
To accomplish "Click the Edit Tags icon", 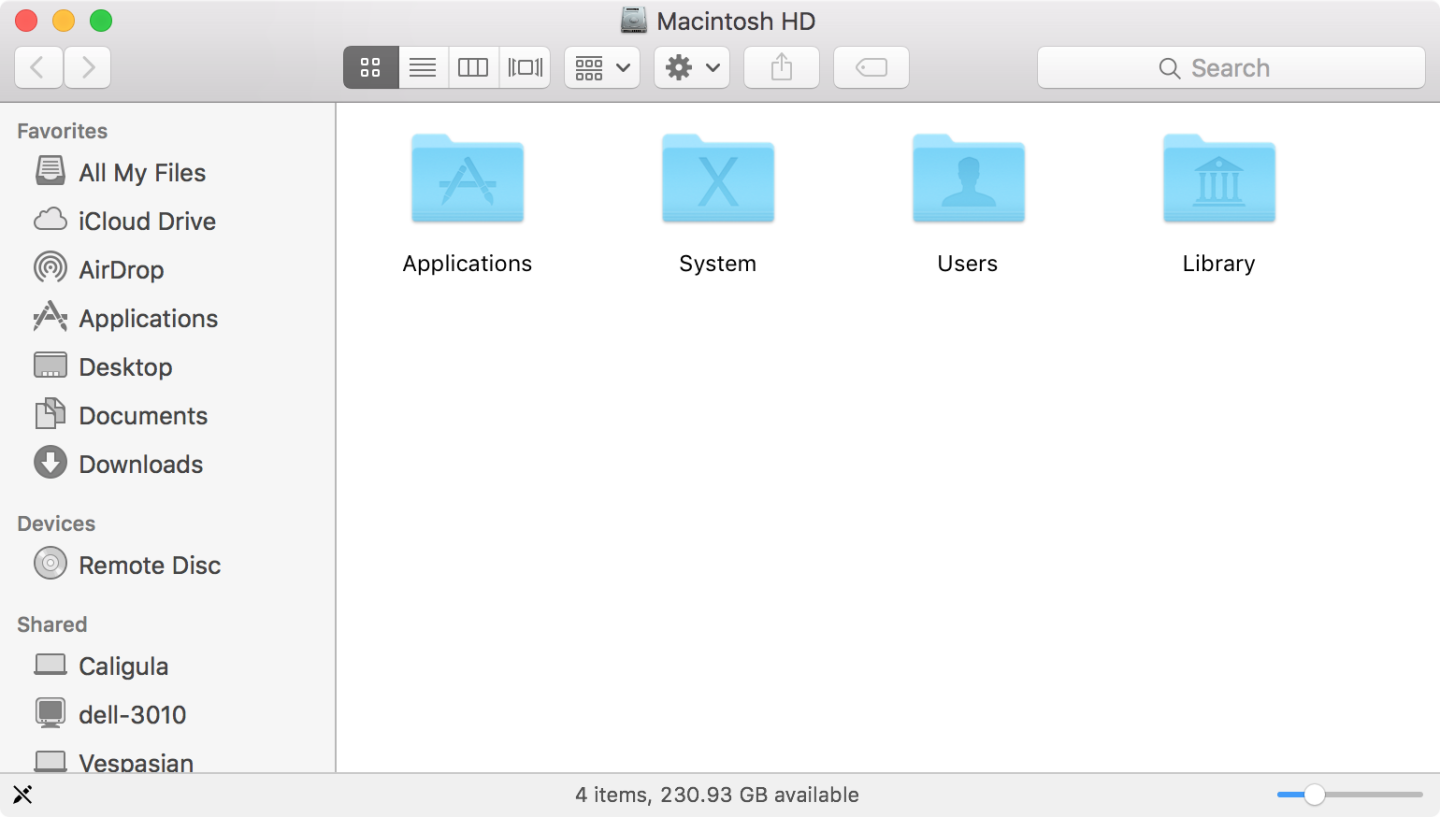I will (869, 67).
